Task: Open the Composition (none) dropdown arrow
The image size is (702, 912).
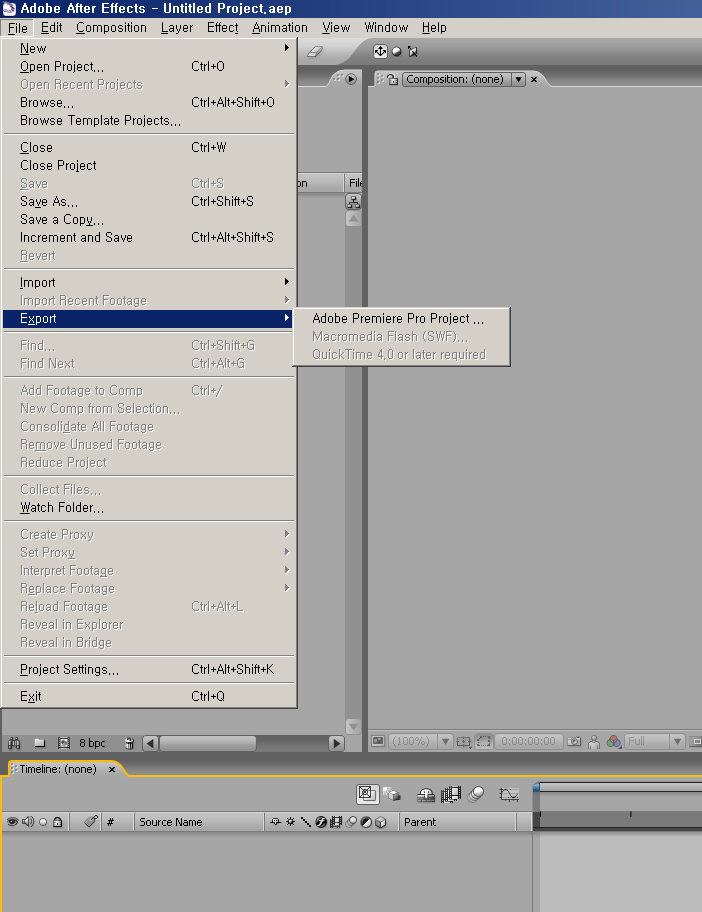Action: pos(519,79)
